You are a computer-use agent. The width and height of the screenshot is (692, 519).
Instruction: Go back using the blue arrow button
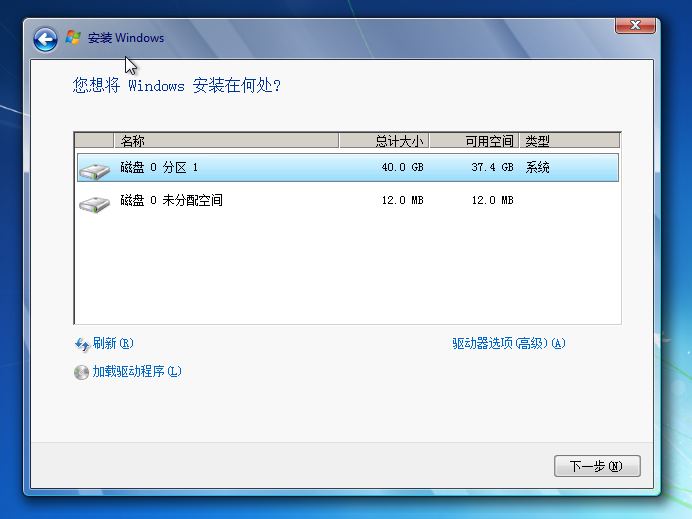coord(45,40)
